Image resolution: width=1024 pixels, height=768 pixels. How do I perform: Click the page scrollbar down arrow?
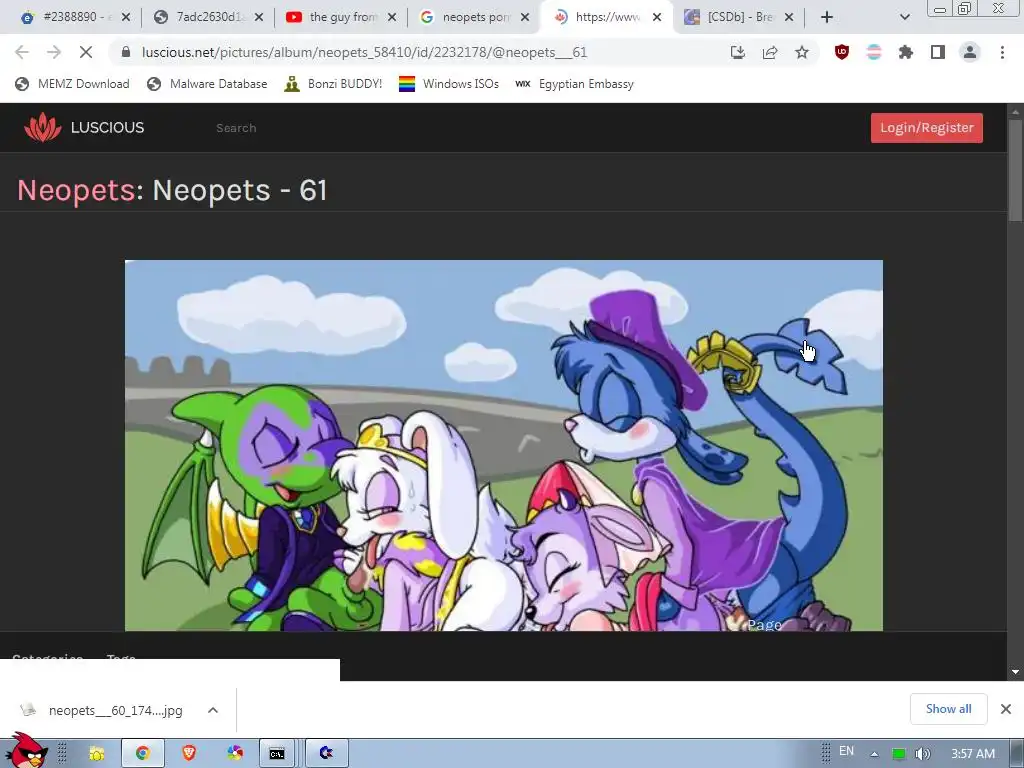pos(1016,672)
